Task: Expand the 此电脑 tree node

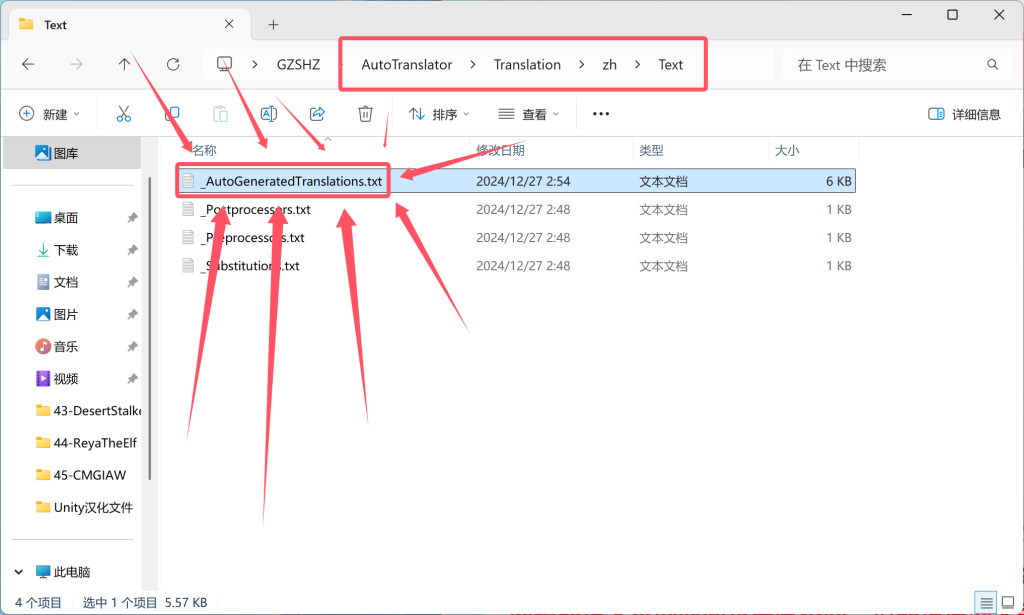Action: 18,572
